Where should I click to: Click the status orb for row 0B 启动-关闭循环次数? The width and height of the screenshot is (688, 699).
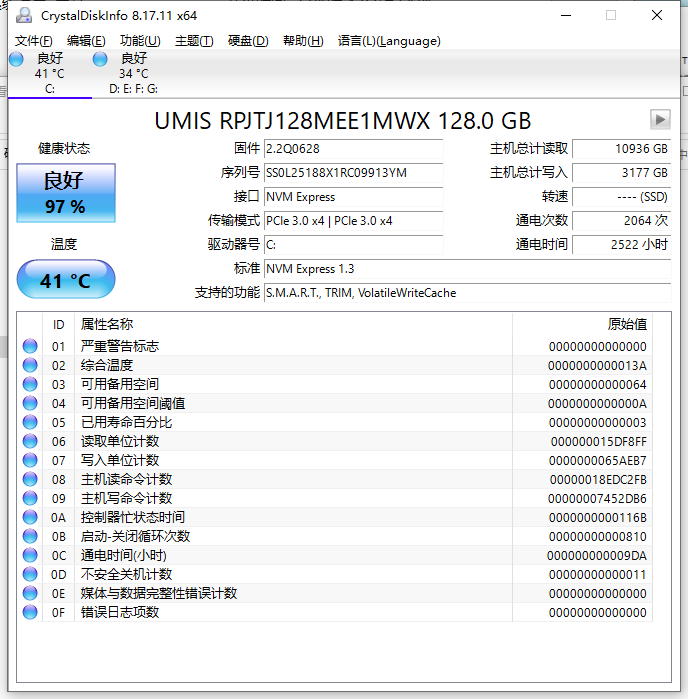coord(30,536)
